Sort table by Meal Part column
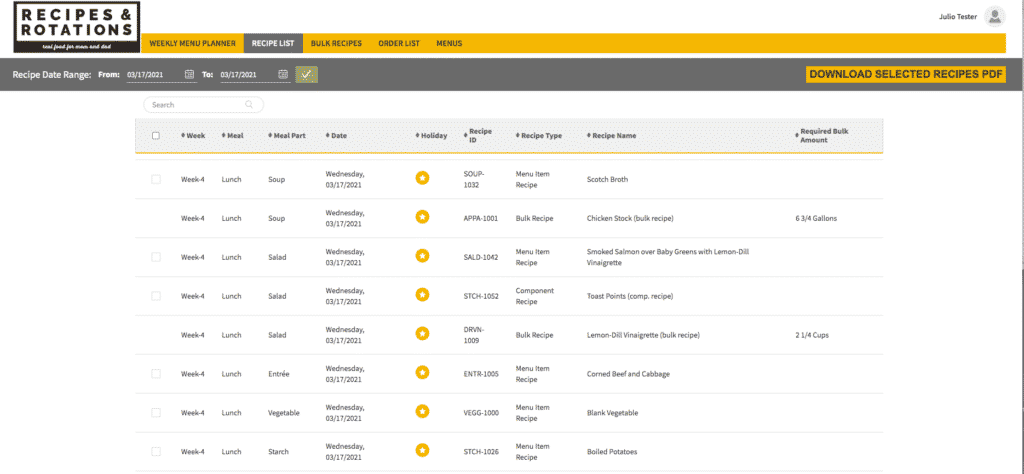 [286, 136]
